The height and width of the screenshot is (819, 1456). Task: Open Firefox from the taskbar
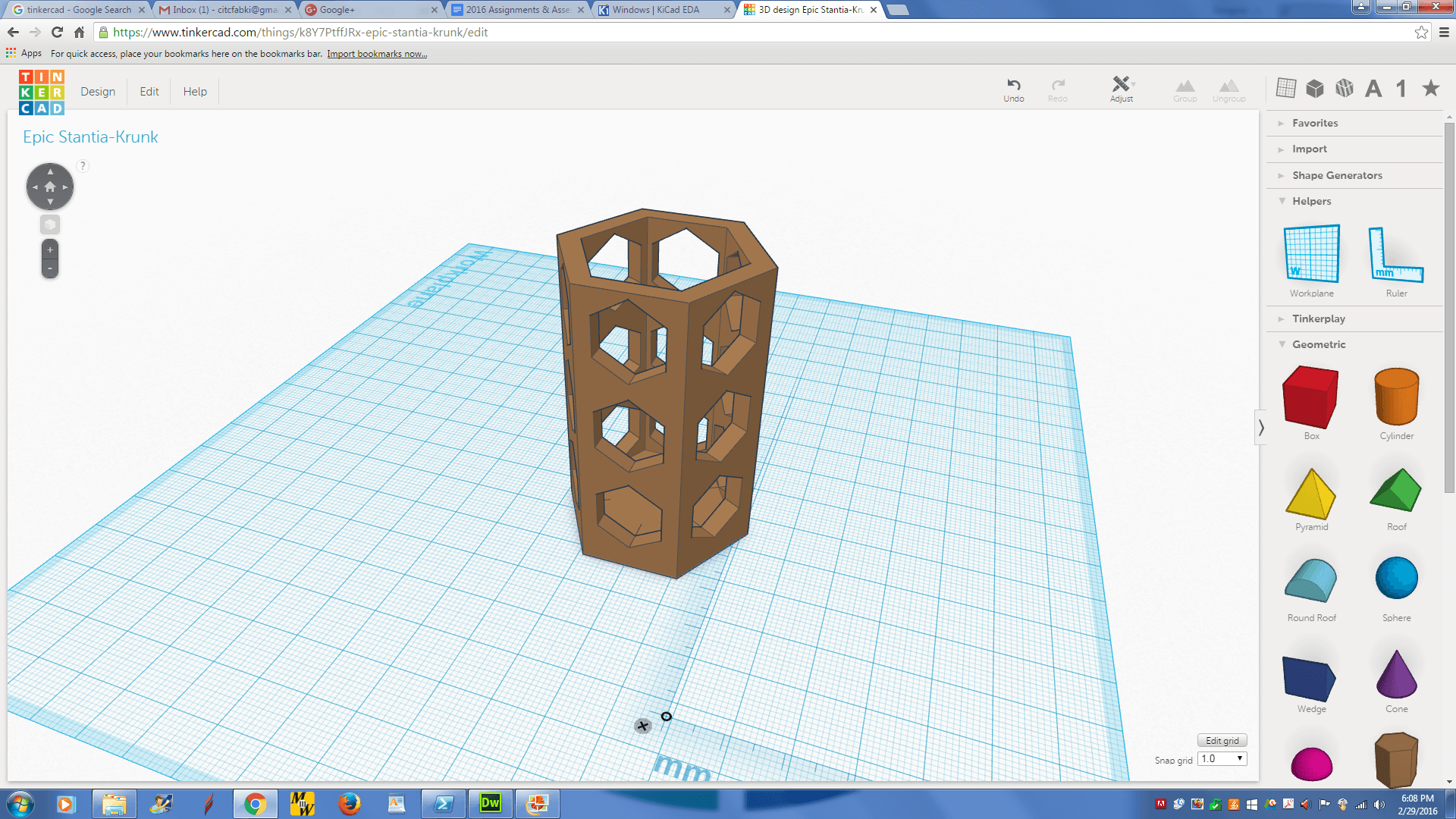(x=349, y=804)
